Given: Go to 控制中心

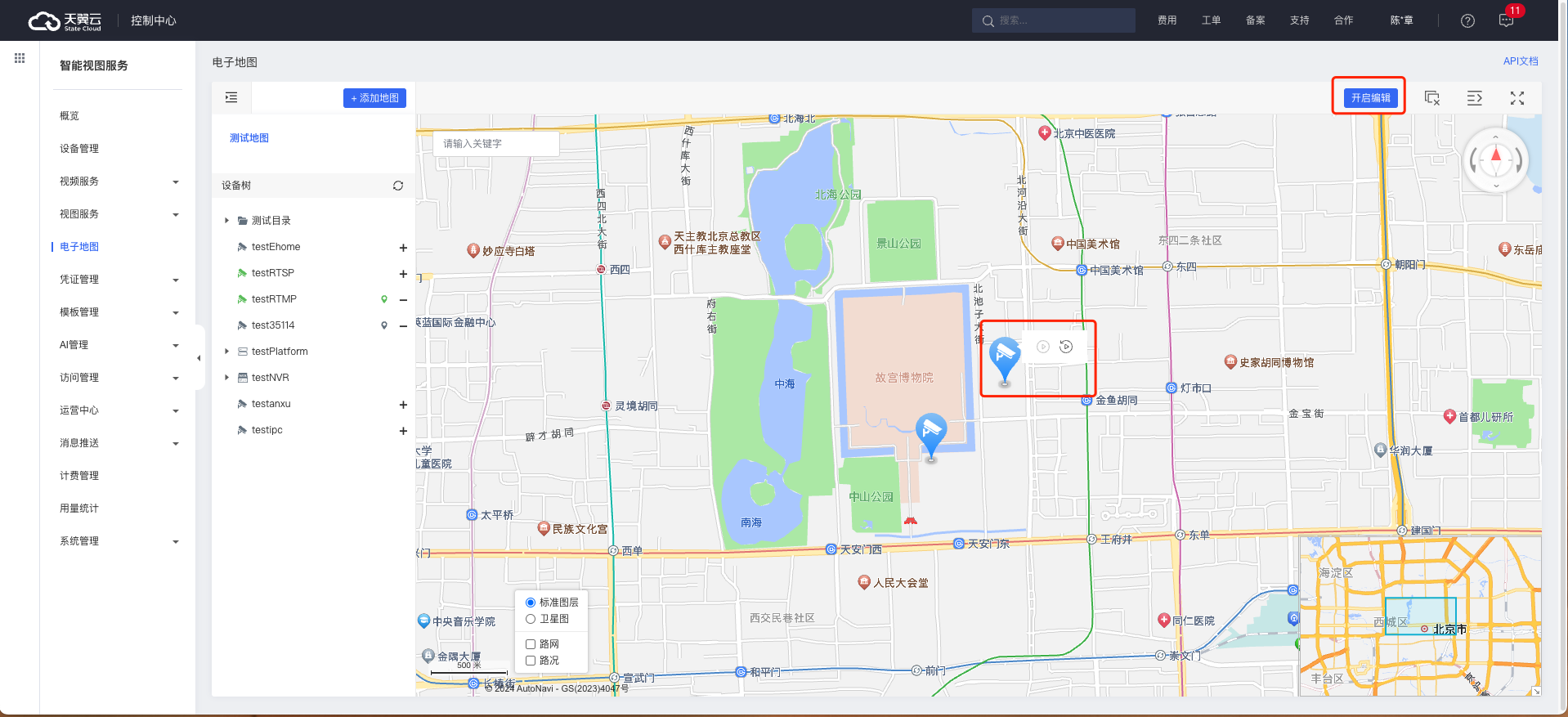Looking at the screenshot, I should 154,20.
